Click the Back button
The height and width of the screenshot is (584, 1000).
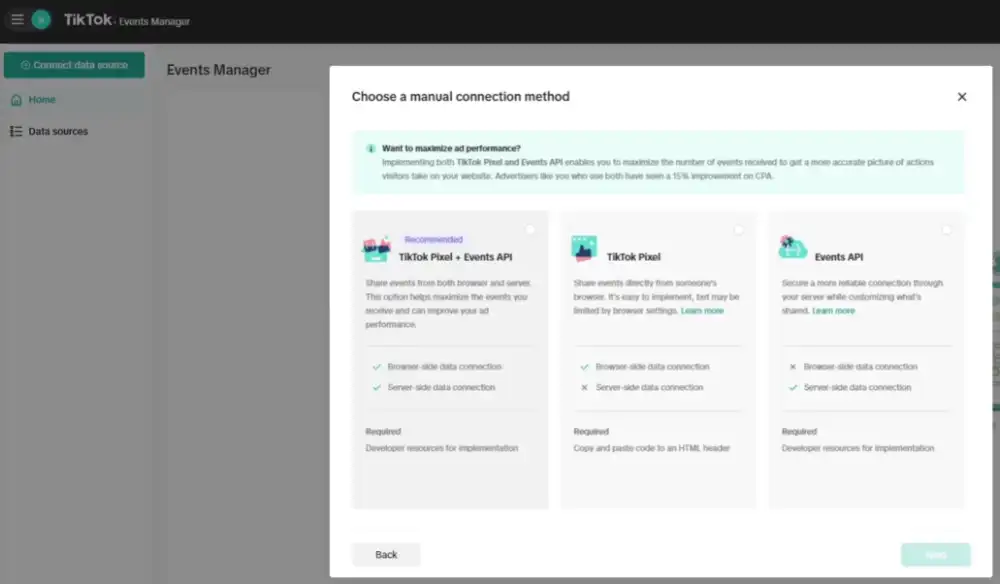tap(386, 555)
